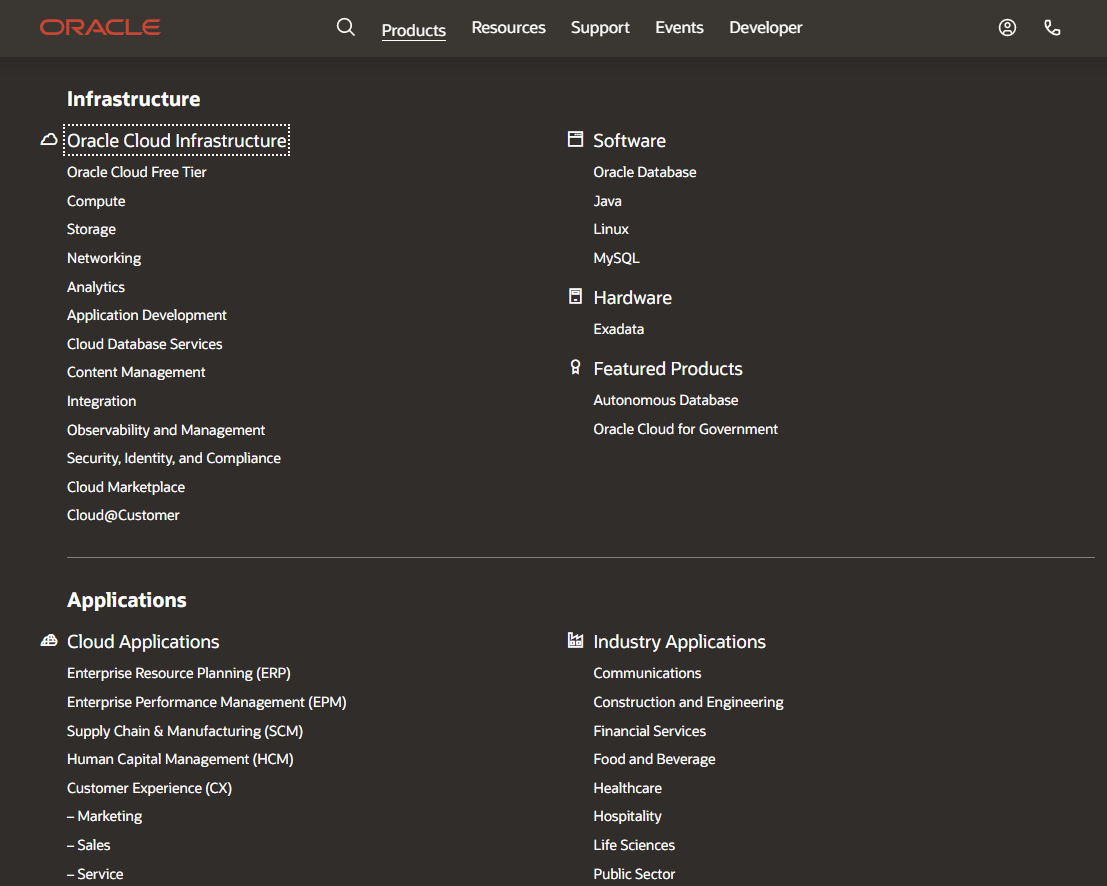The width and height of the screenshot is (1107, 886).
Task: Click the cloud icon beside Oracle Cloud Infrastructure
Action: [x=49, y=139]
